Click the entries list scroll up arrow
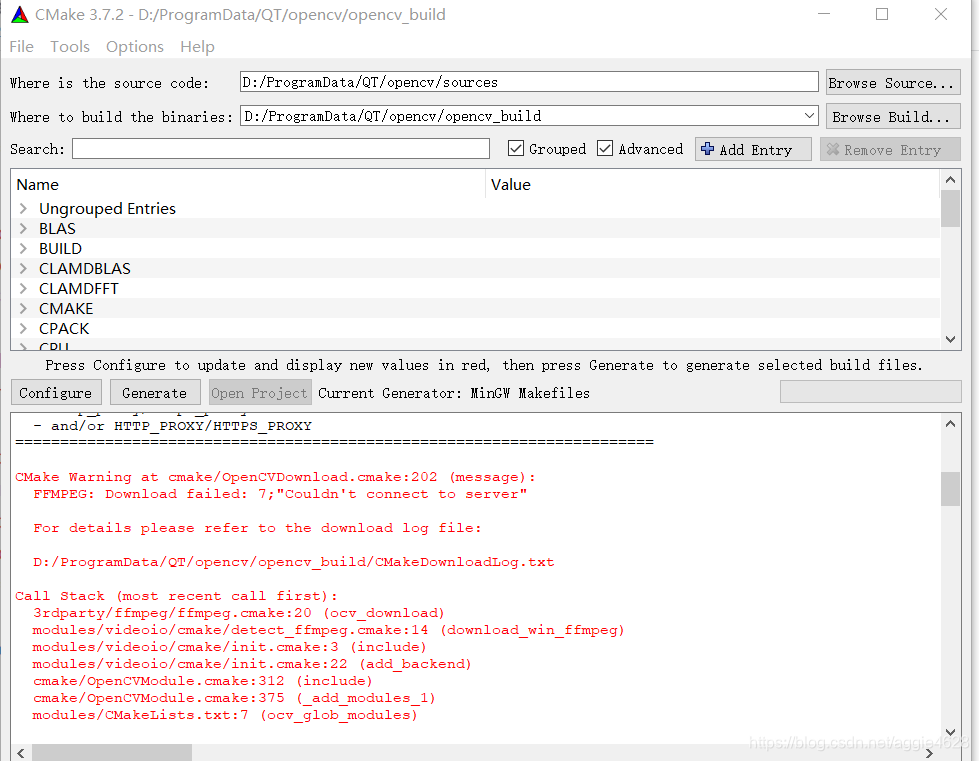Screen dimensions: 979x761 [950, 180]
